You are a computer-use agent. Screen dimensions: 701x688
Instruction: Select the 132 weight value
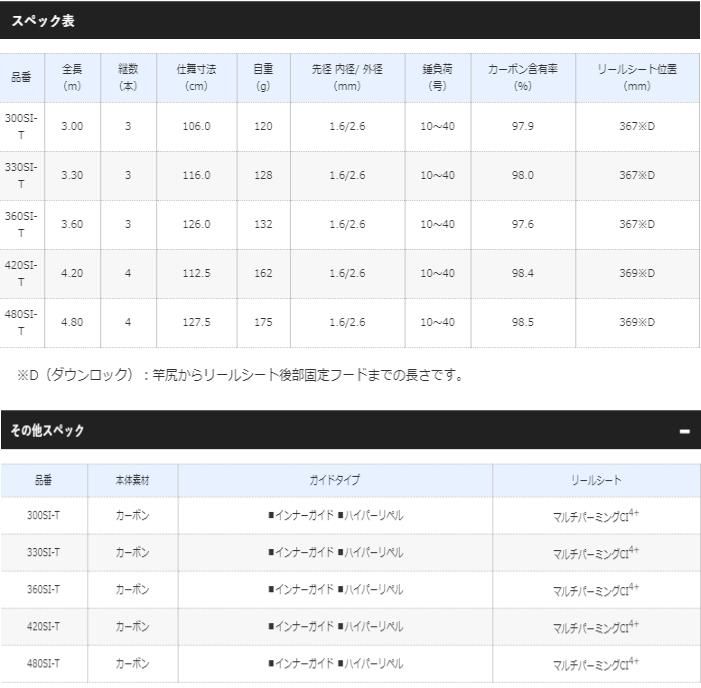[x=263, y=224]
